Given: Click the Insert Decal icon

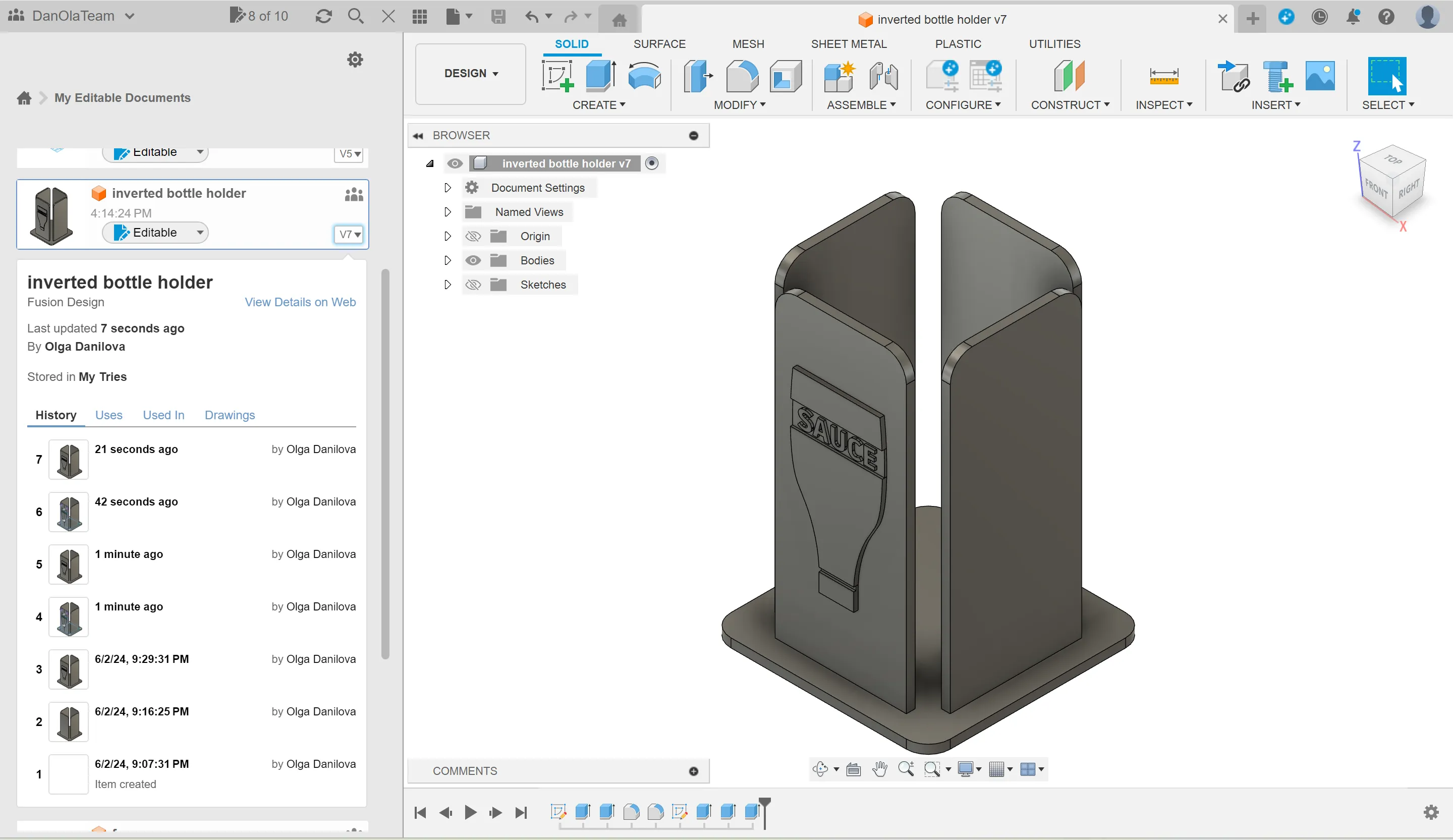Looking at the screenshot, I should coord(1320,76).
